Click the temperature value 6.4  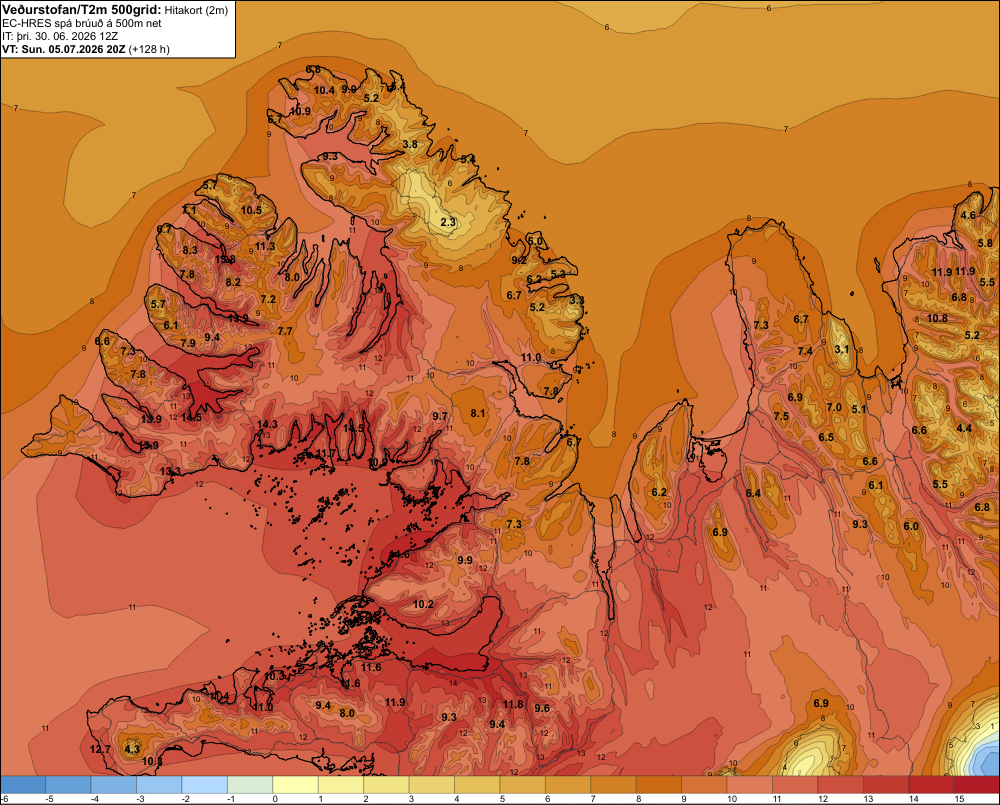pos(753,493)
